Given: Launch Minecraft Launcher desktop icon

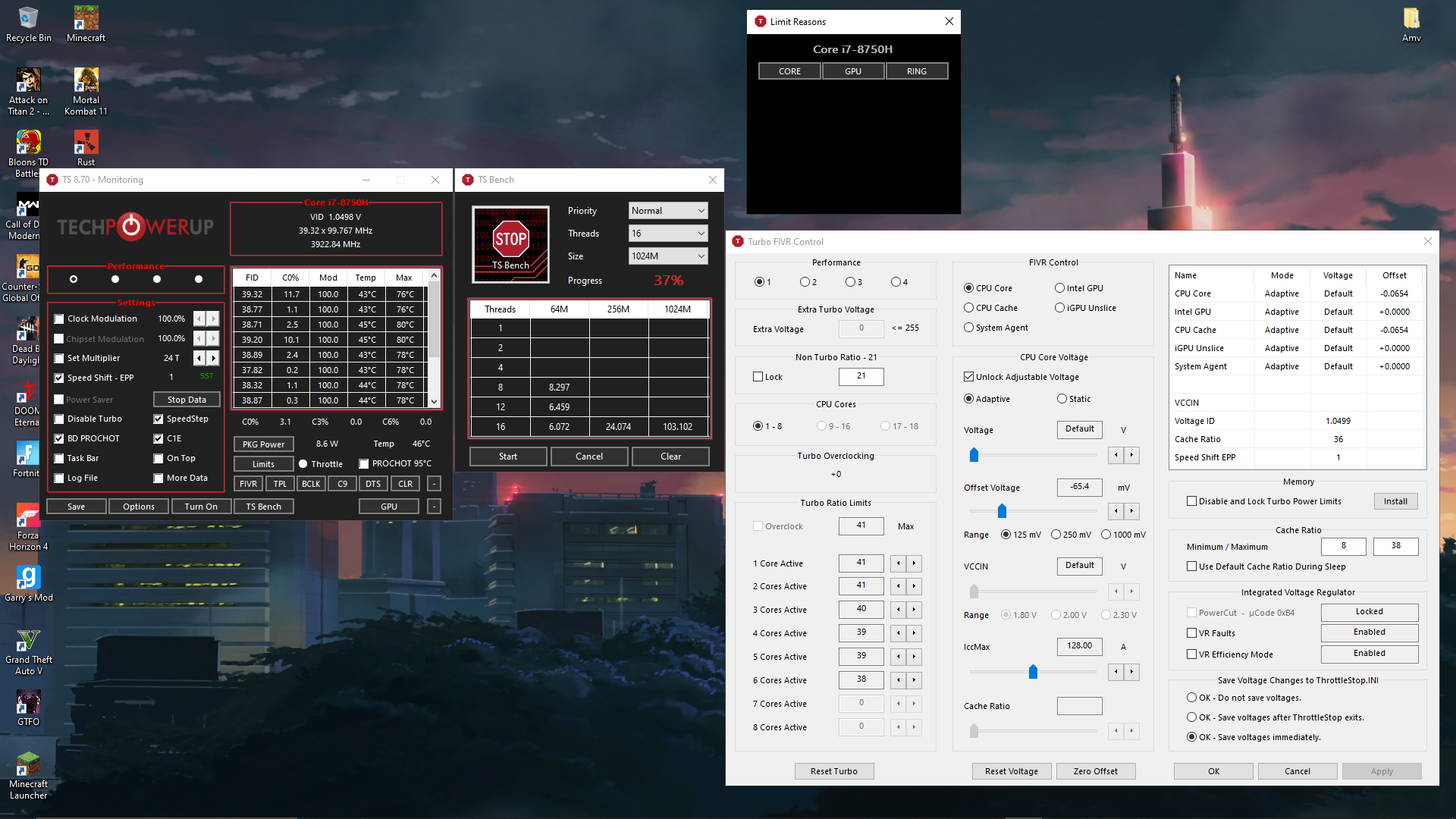Looking at the screenshot, I should click(28, 776).
